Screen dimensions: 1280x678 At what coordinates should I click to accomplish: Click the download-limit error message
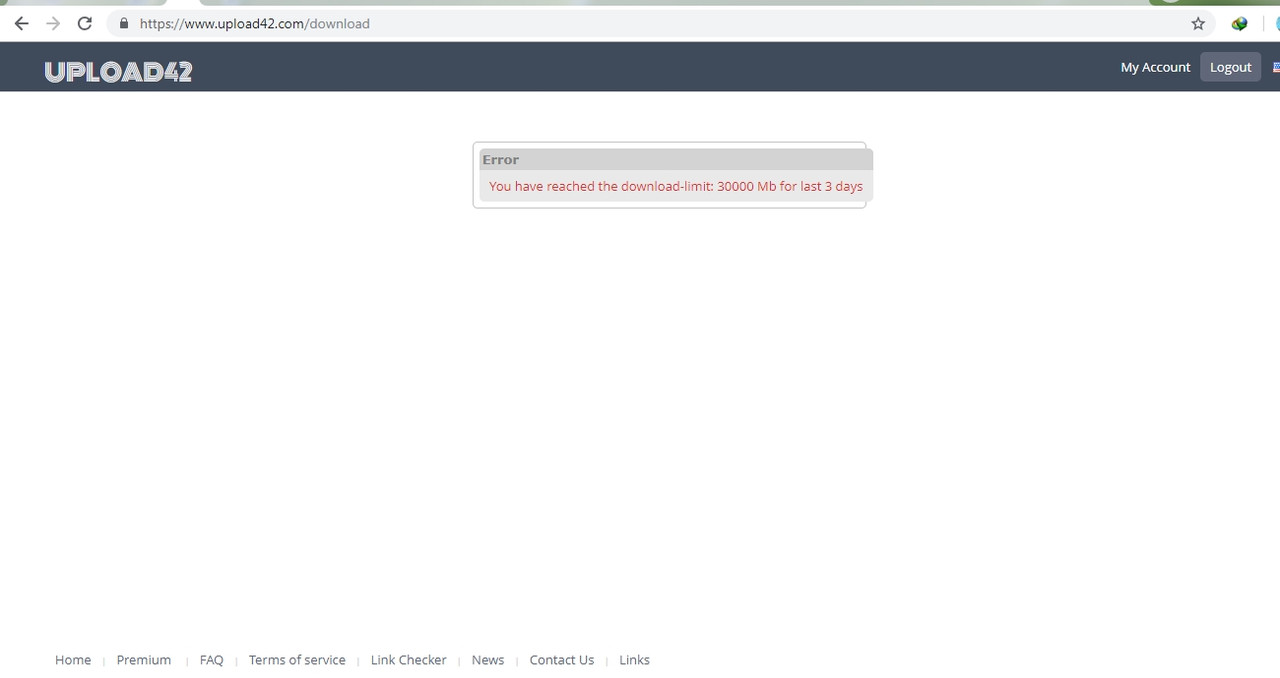click(x=676, y=186)
